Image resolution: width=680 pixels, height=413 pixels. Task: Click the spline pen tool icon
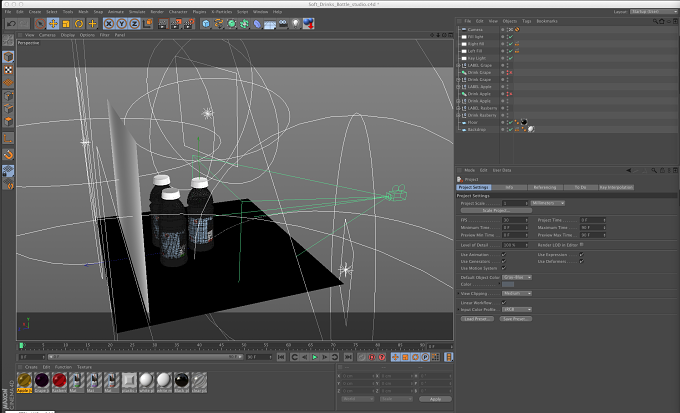coord(219,23)
